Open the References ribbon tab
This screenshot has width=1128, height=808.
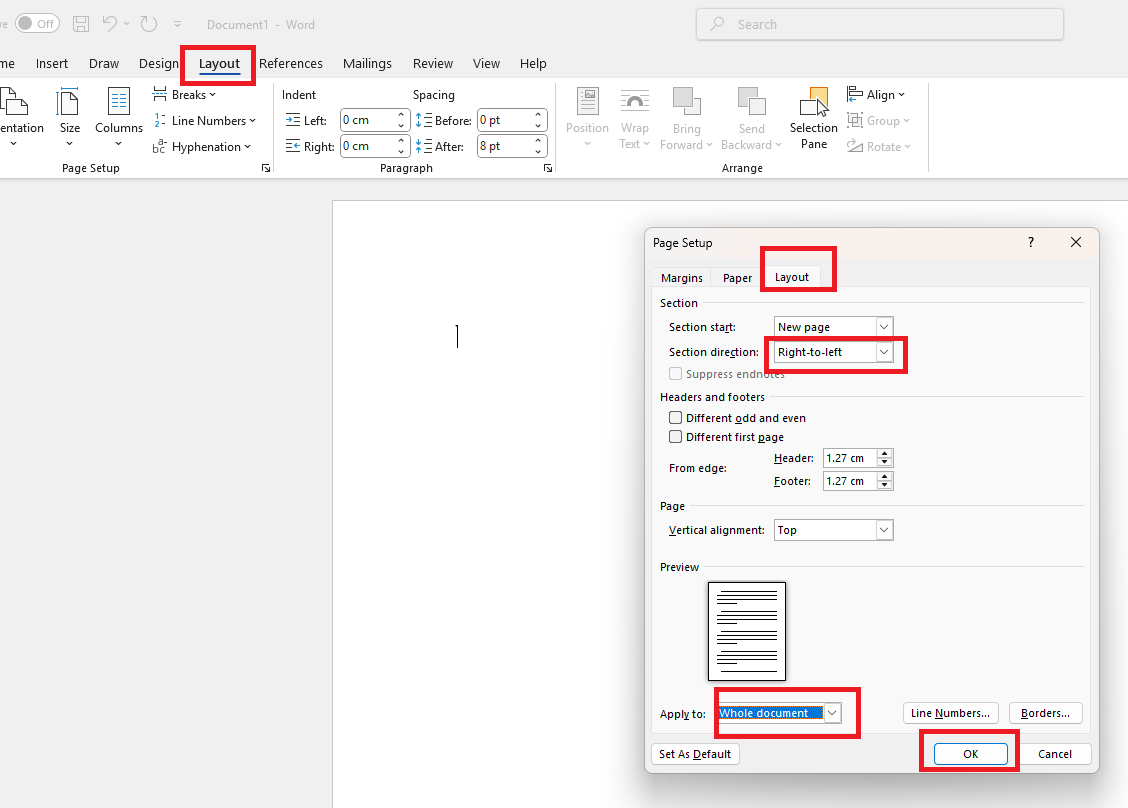(291, 64)
